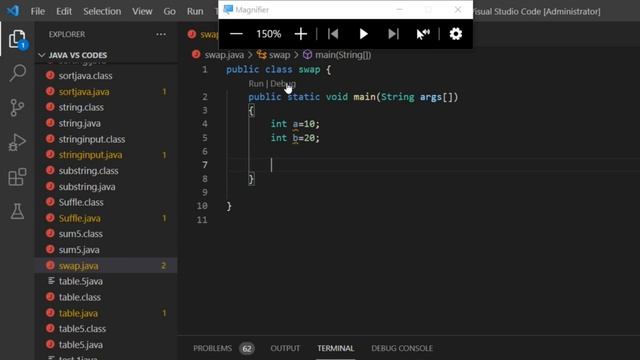This screenshot has width=640, height=360.
Task: Open the View menu
Action: (142, 11)
